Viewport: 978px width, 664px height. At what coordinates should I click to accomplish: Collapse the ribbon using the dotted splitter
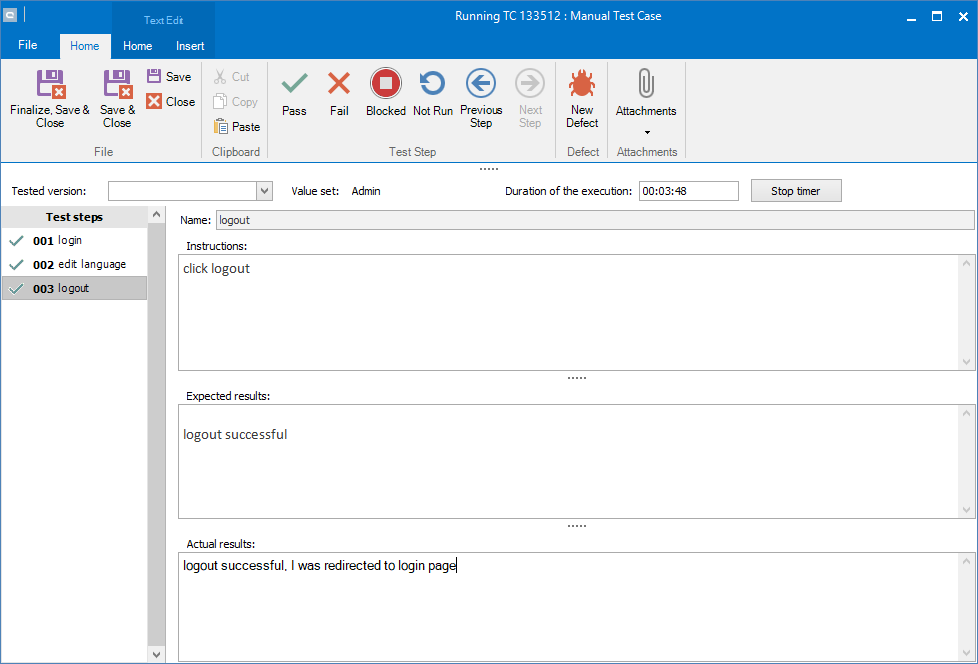[489, 169]
